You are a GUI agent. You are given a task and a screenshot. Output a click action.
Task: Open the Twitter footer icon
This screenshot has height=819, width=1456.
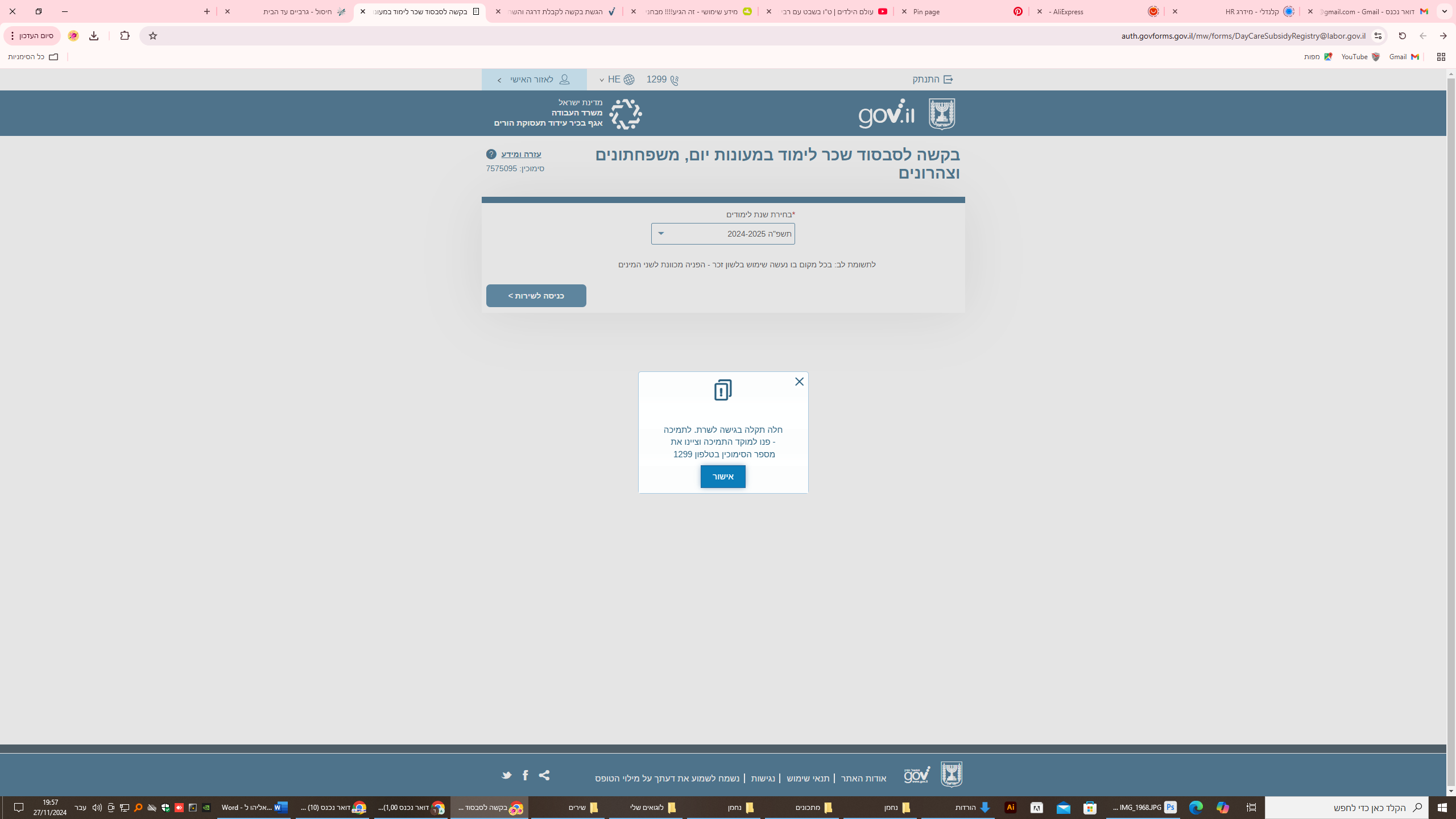coord(506,775)
